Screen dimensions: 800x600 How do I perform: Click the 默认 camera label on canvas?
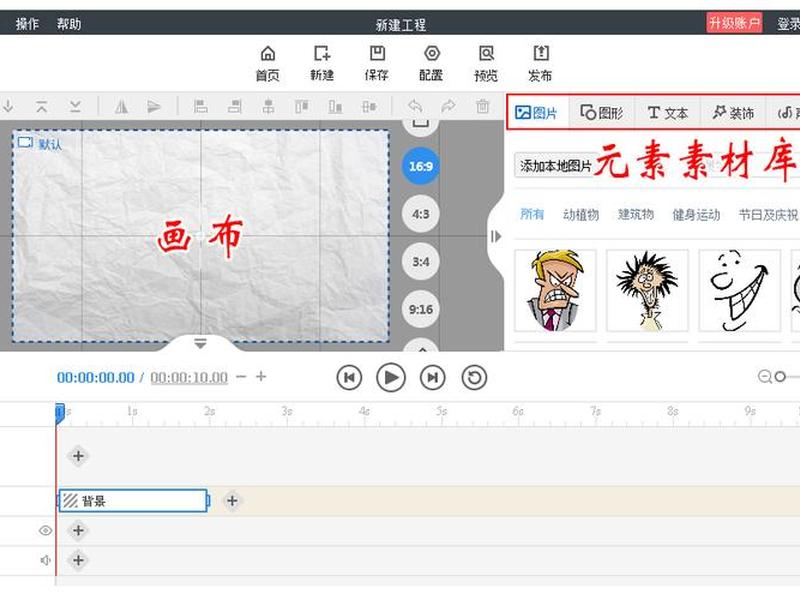pos(40,144)
